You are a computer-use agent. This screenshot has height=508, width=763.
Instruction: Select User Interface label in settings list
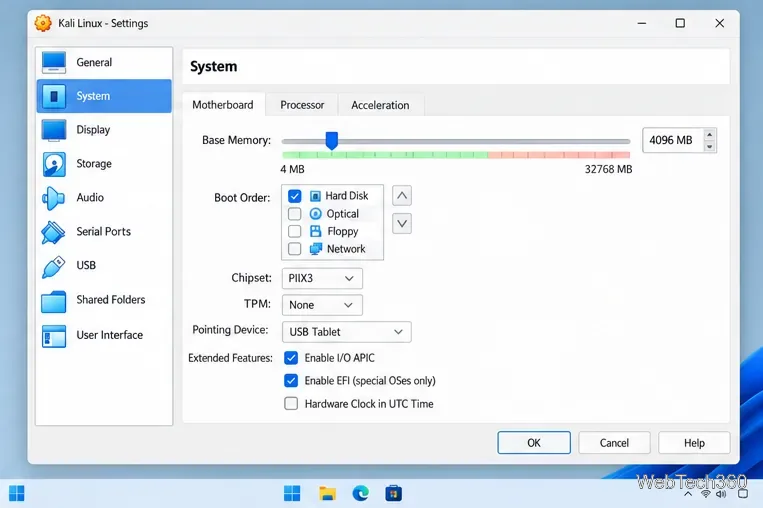pos(109,335)
